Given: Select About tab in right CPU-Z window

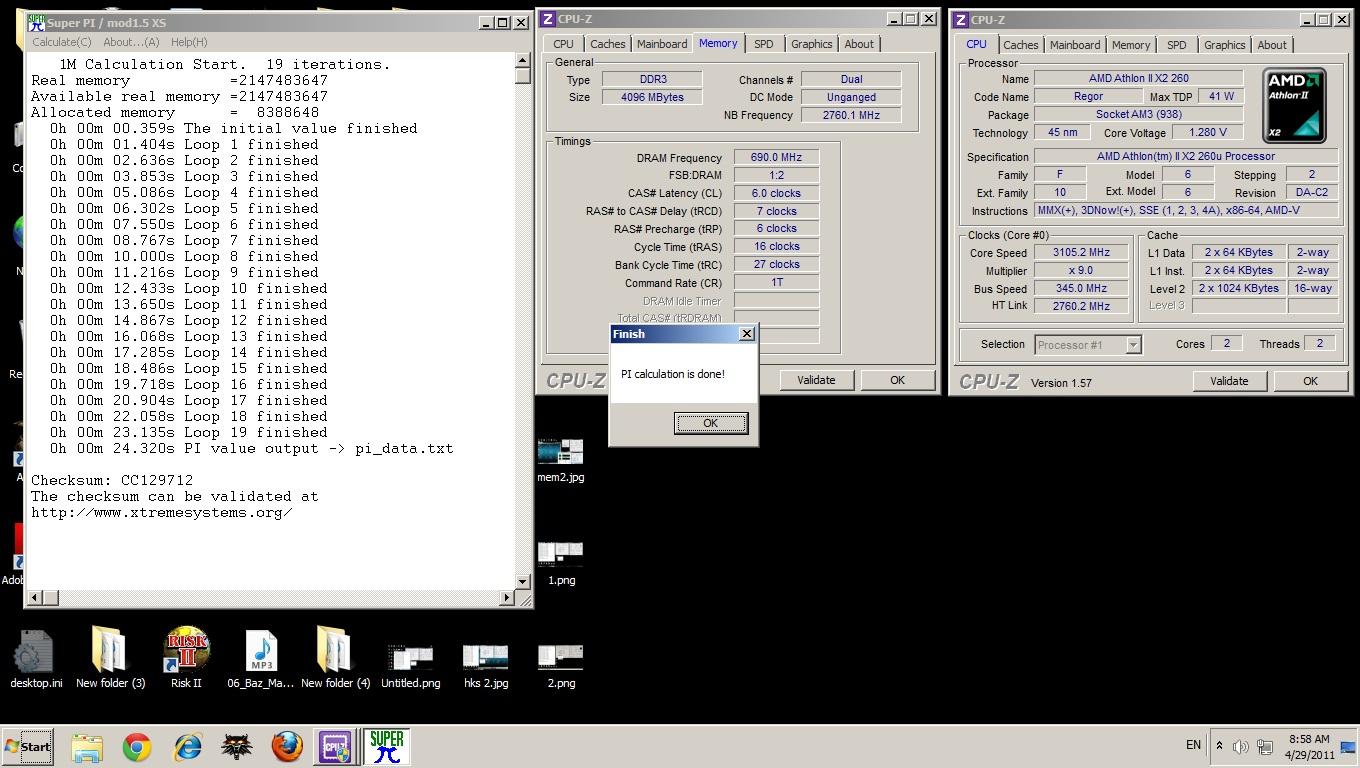Looking at the screenshot, I should point(1272,45).
